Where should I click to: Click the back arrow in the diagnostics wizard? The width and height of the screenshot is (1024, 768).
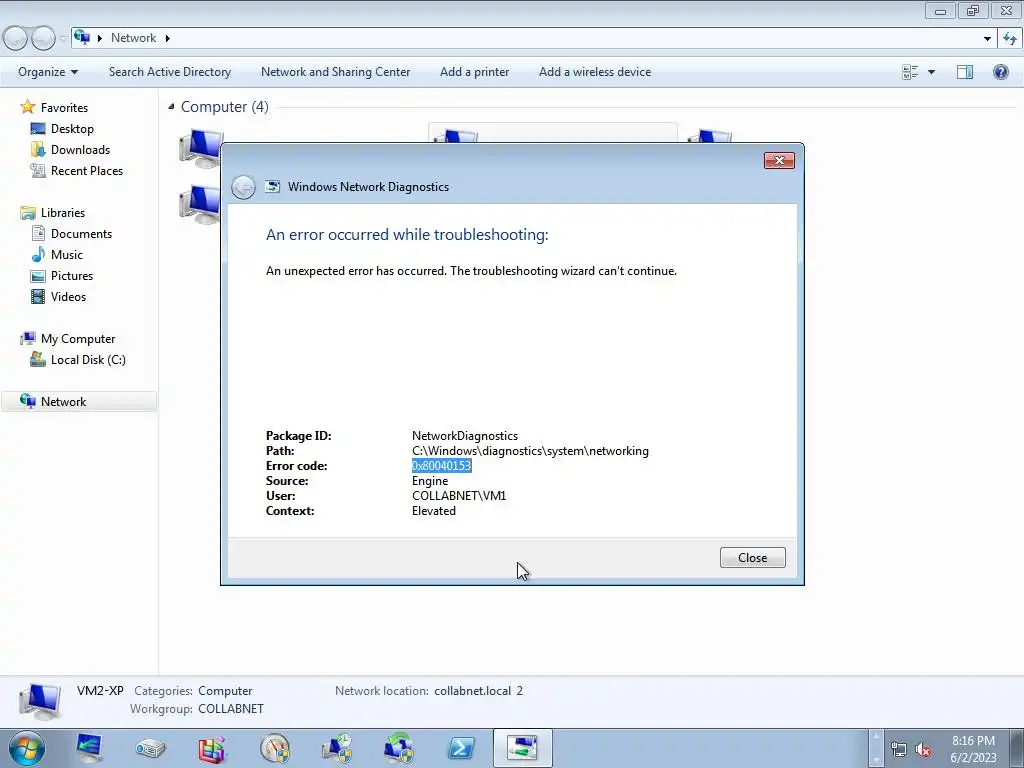243,187
